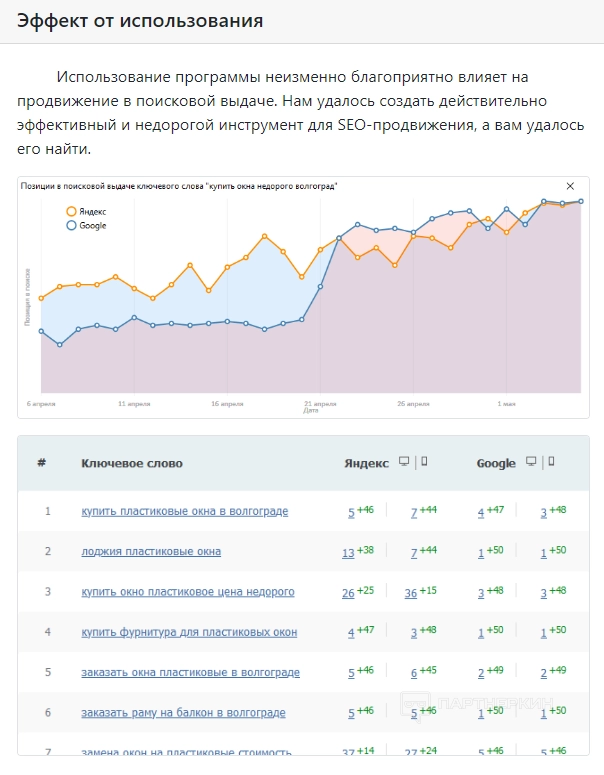
Task: Close the keyword position chart
Action: point(571,186)
